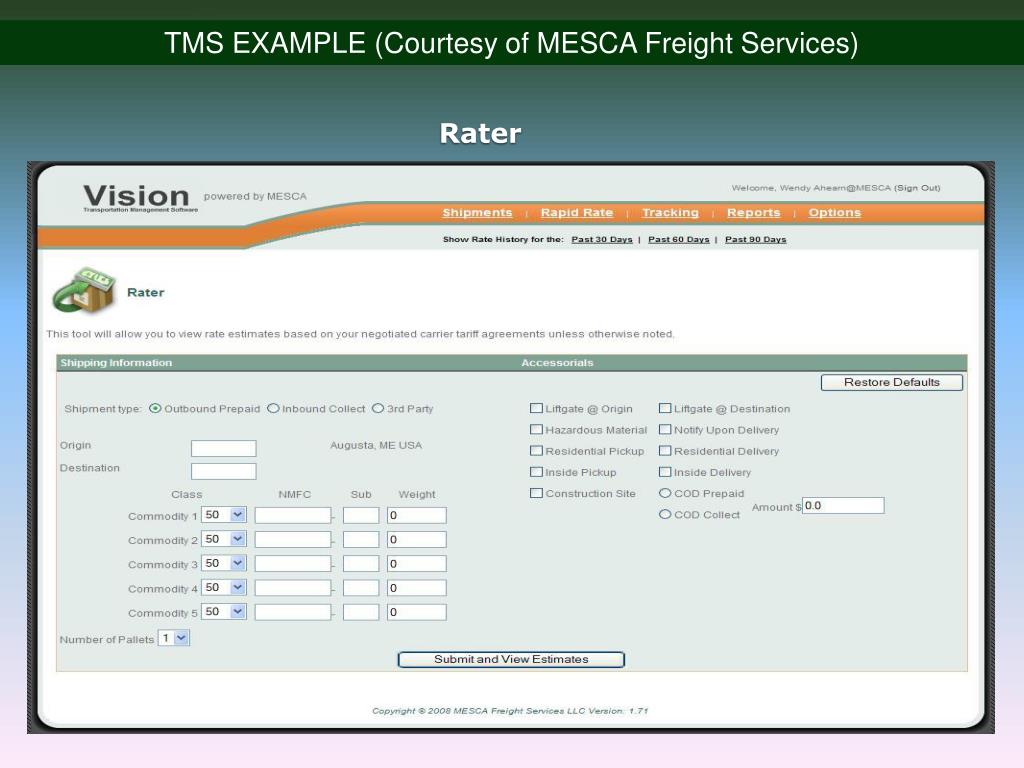Click Submit and View Estimates
This screenshot has width=1024, height=768.
[511, 660]
